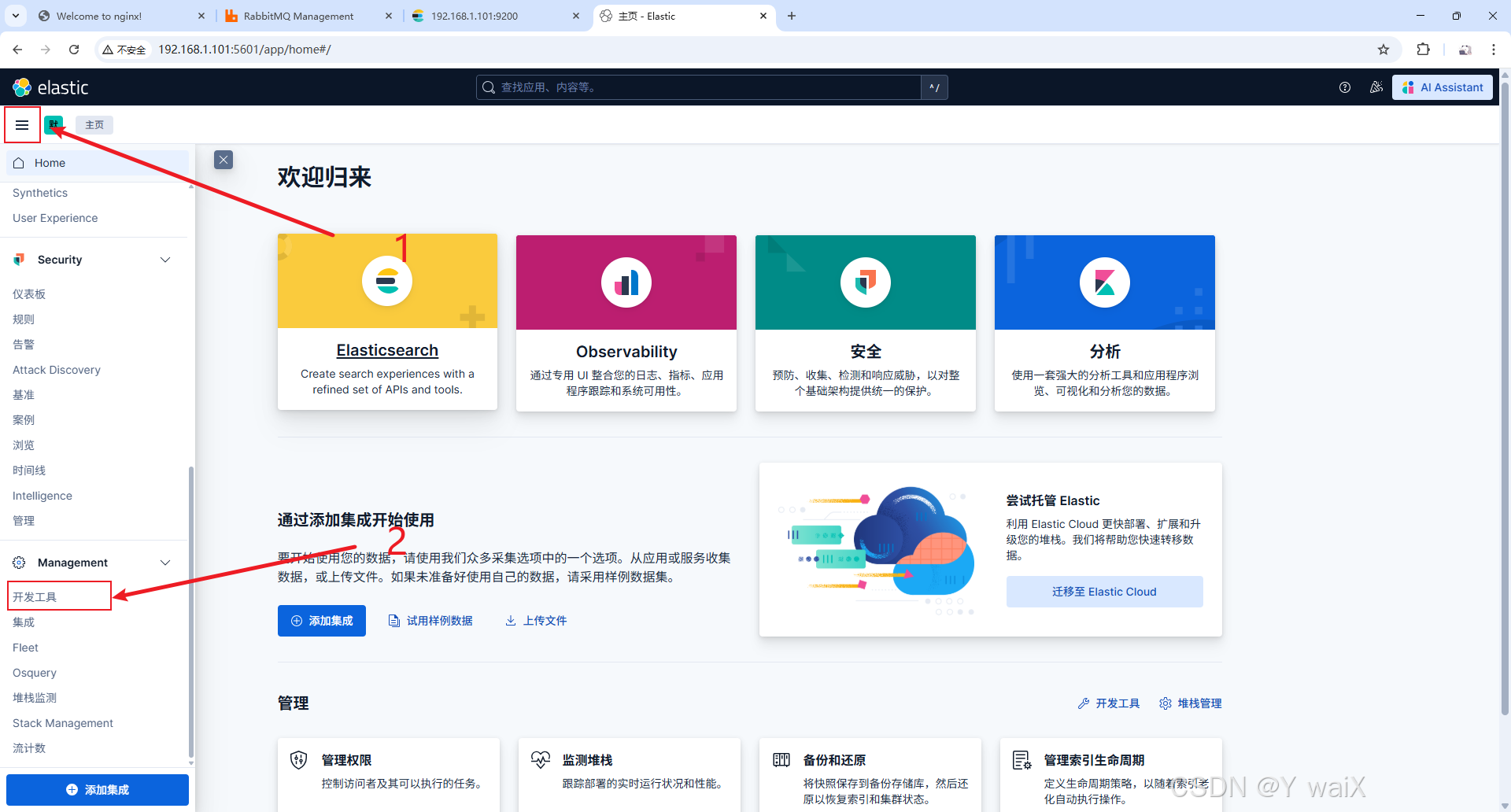Collapse the Security section chevron

(x=165, y=260)
